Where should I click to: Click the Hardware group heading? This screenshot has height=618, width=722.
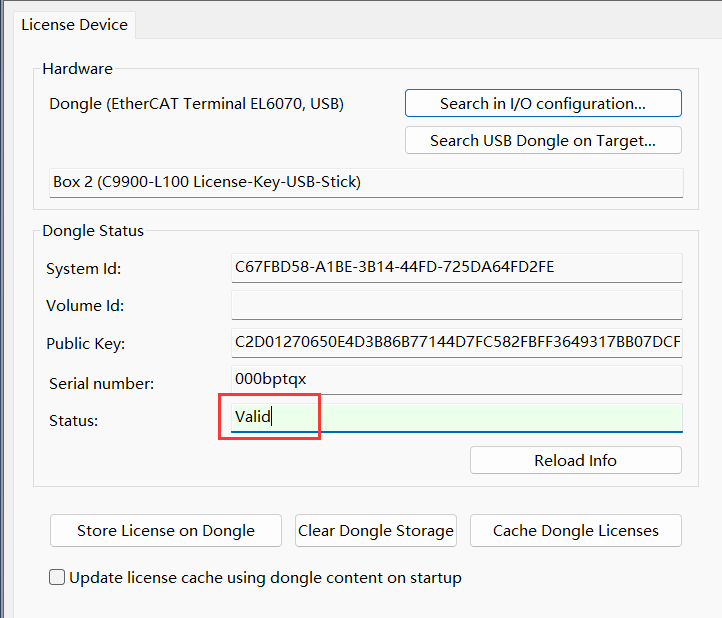[77, 69]
